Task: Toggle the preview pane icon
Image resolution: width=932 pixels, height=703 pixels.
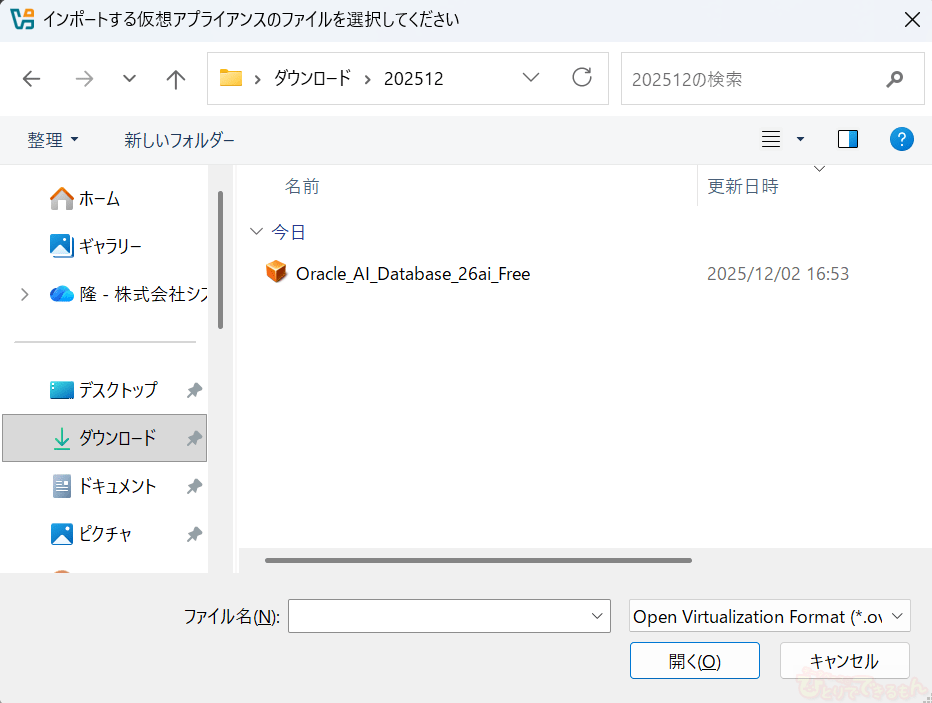Action: pyautogui.click(x=847, y=139)
